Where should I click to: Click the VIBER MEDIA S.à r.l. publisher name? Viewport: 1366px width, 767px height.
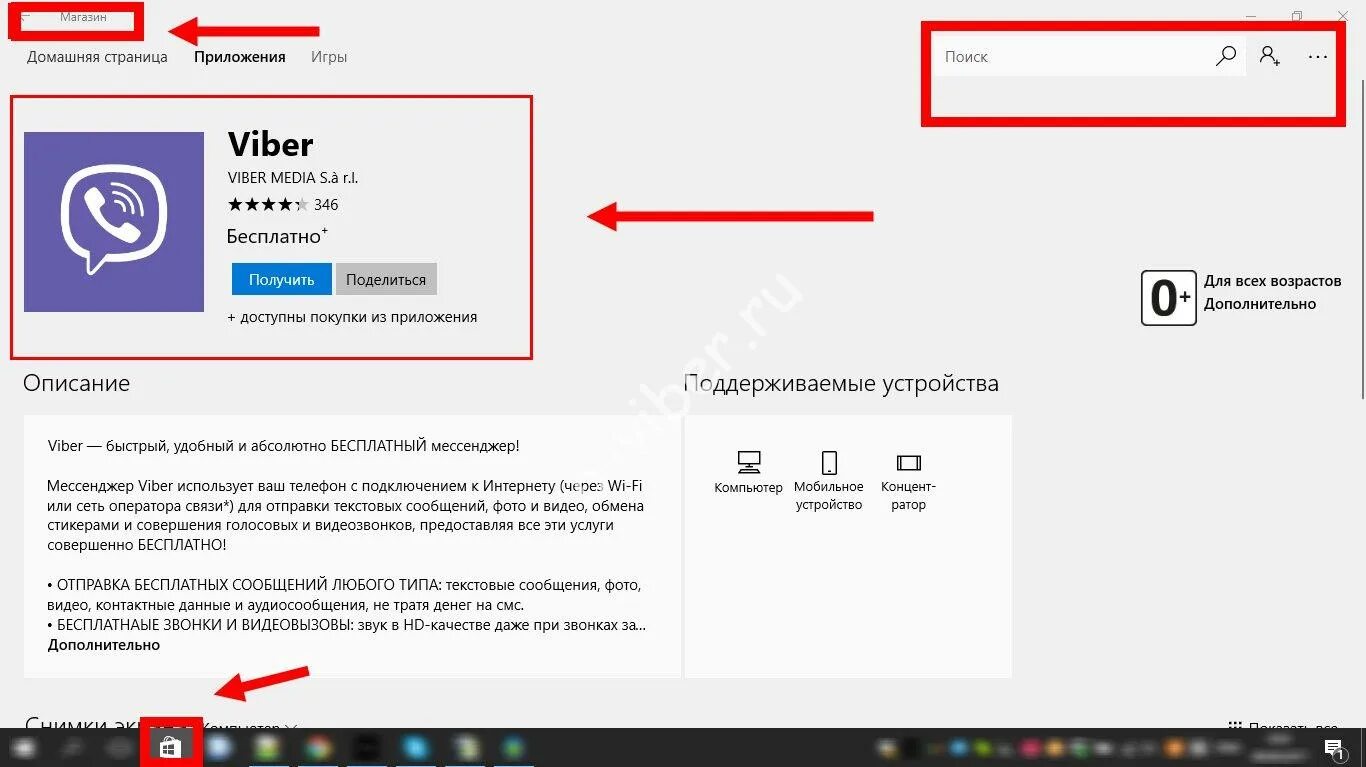[293, 178]
